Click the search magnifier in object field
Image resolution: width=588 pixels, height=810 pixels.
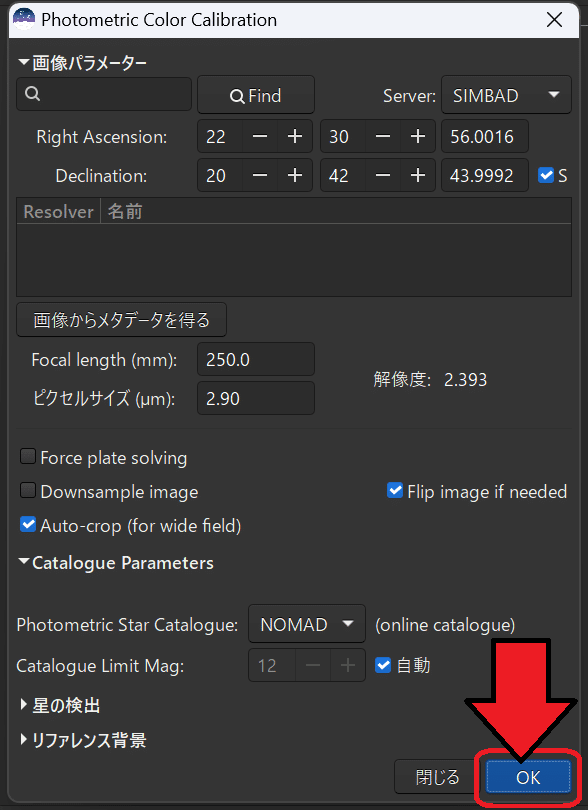click(x=32, y=94)
